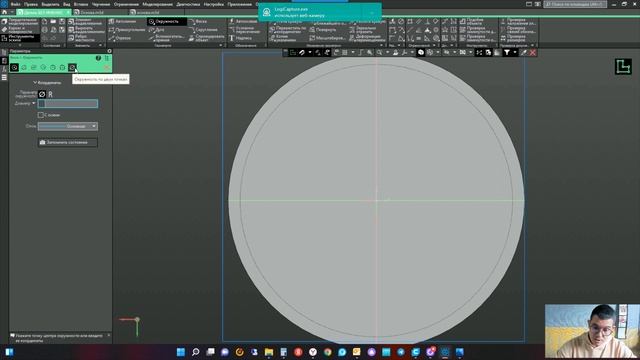Screen dimensions: 640x360
Task: Toggle the 'С осями' checkbox
Action: click(40, 115)
